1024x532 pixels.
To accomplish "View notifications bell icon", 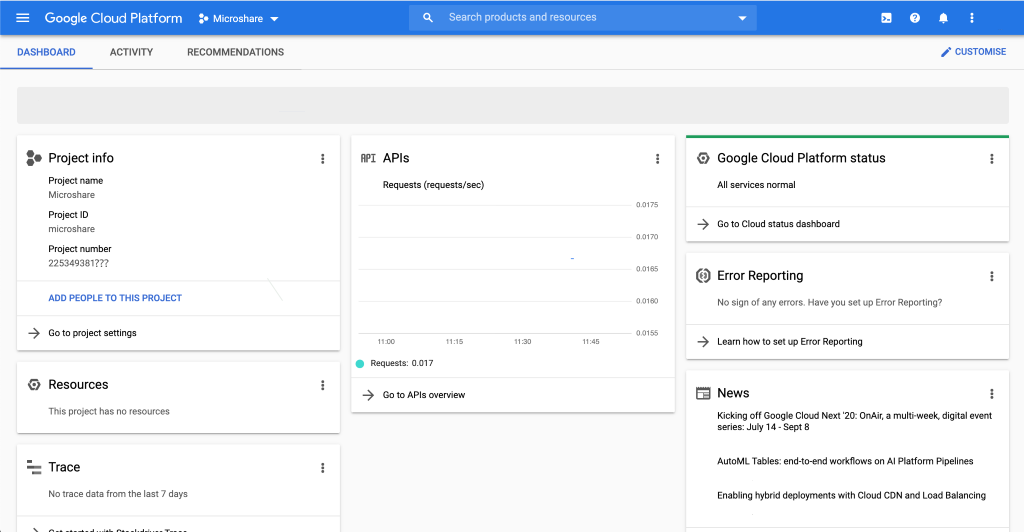I will point(943,18).
